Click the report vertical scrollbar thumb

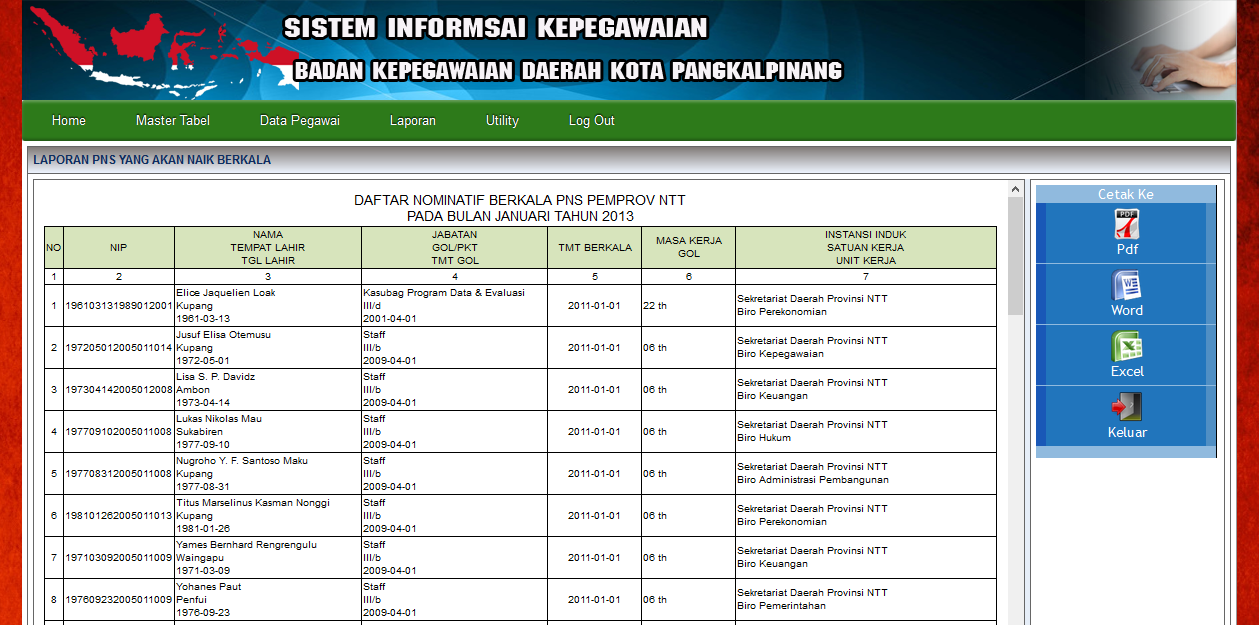point(1015,256)
